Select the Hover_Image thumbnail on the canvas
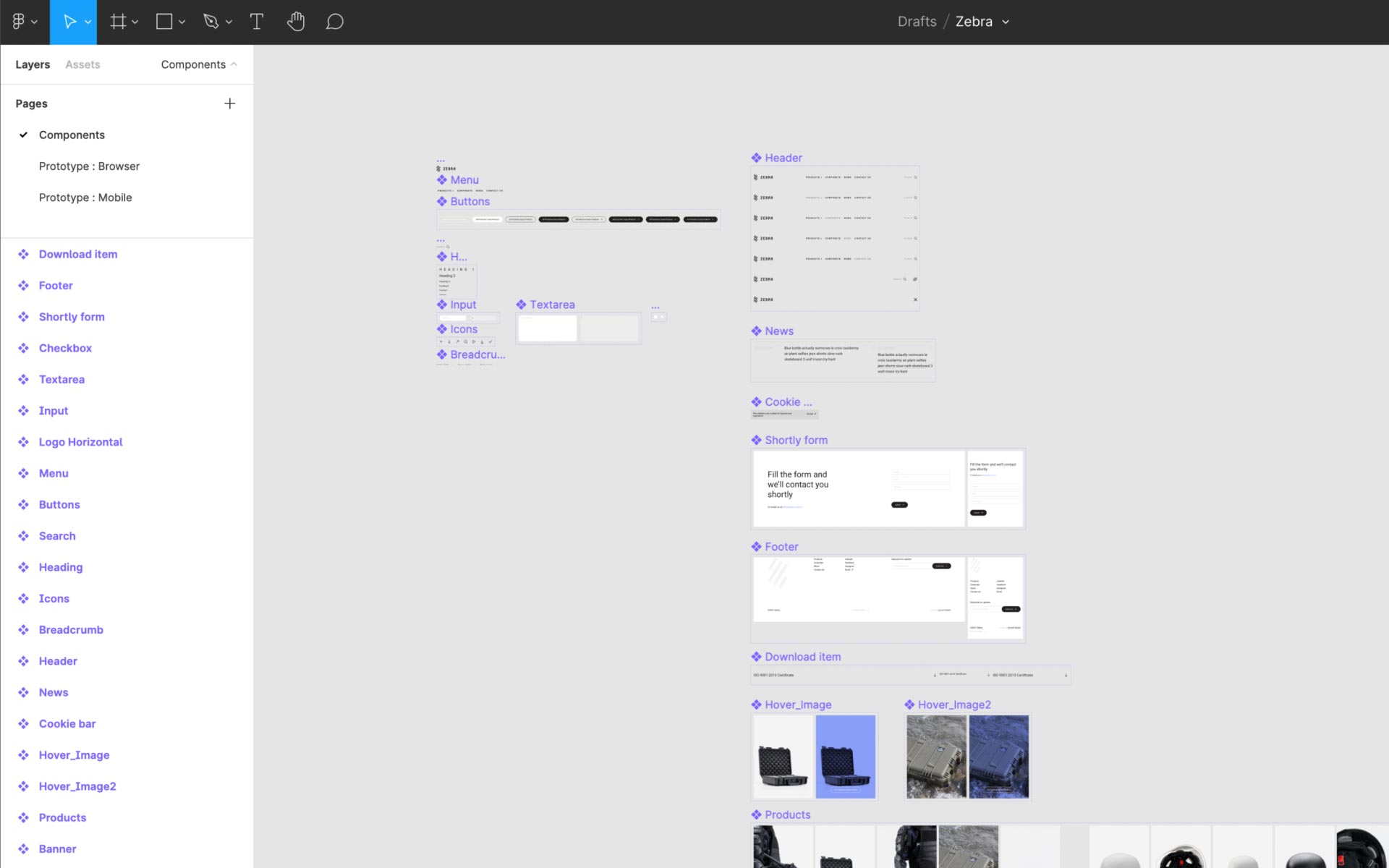Screen dimensions: 1389x868 pyautogui.click(x=814, y=757)
